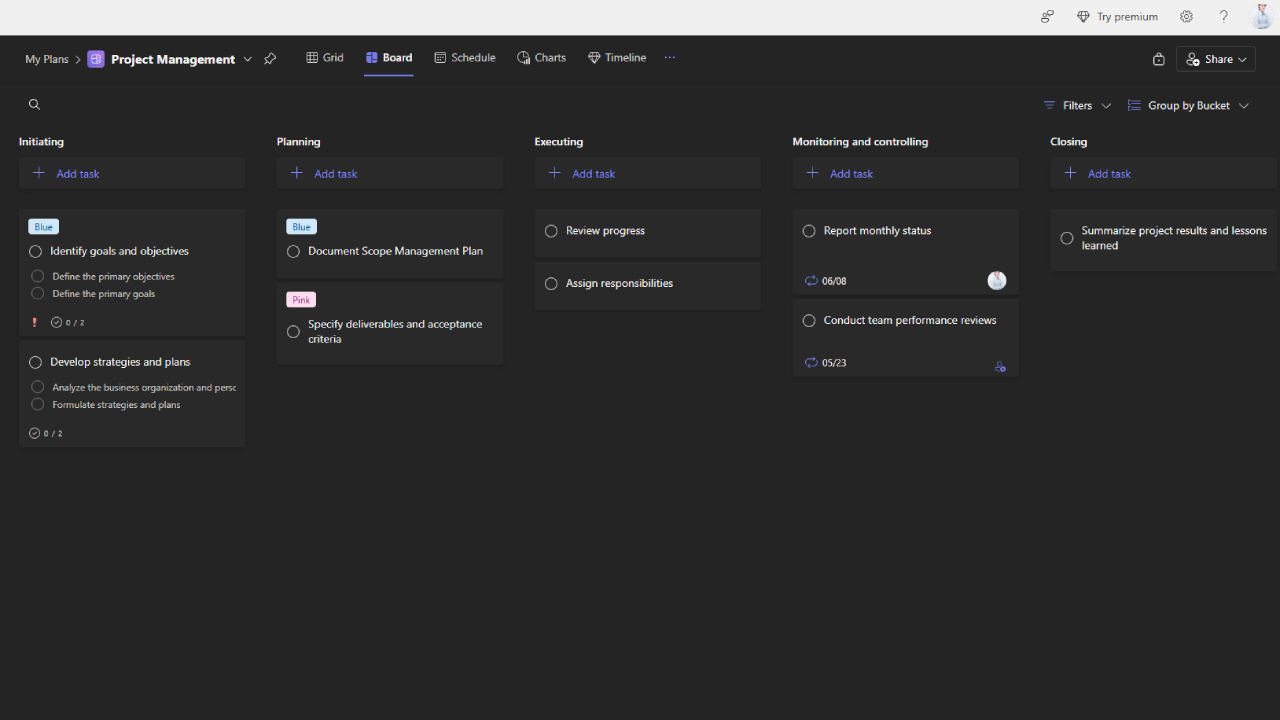
Task: Click assign person icon on Conduct team performance reviews
Action: 1000,366
